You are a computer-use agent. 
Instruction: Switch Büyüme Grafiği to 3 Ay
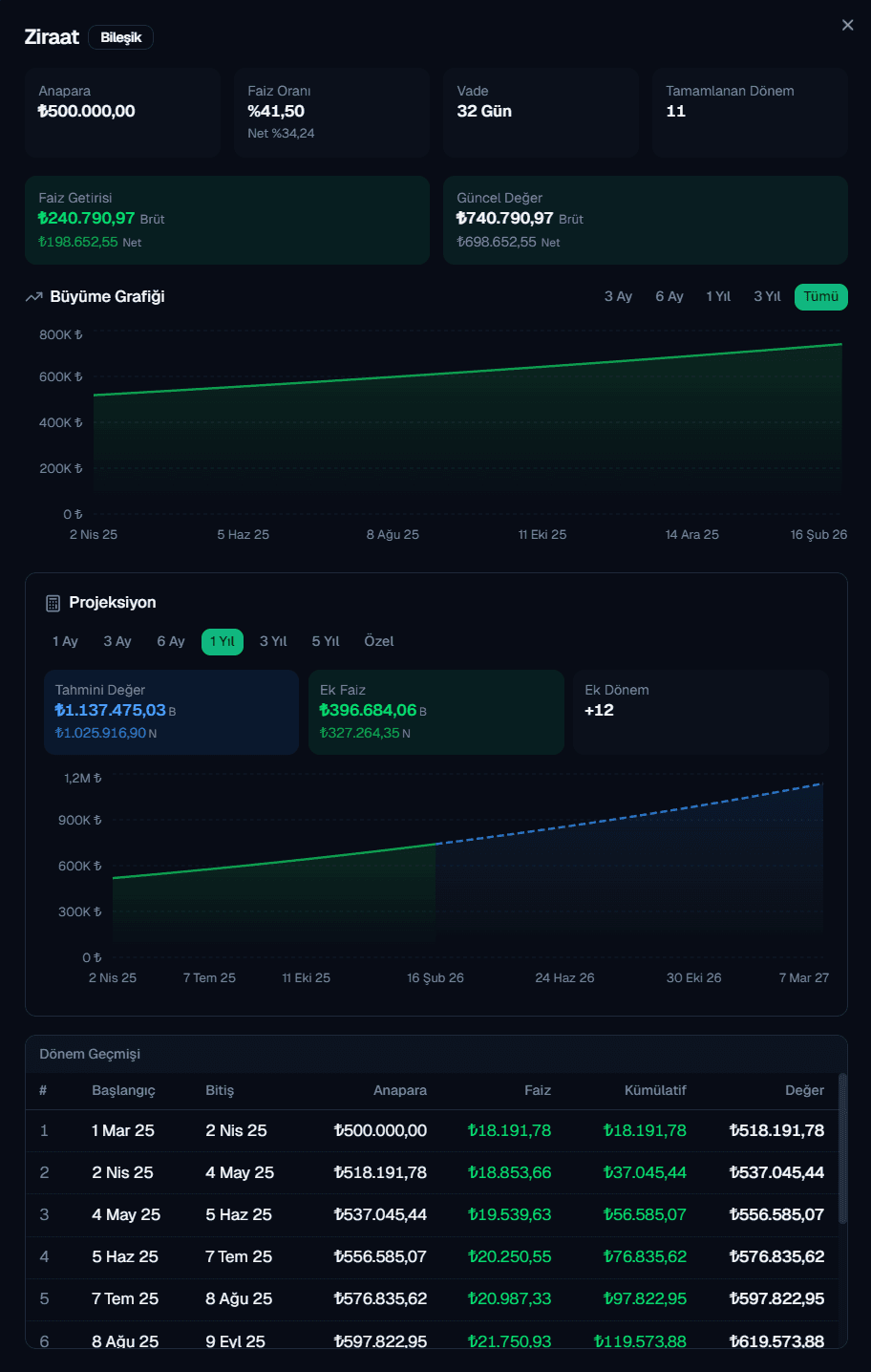[618, 297]
